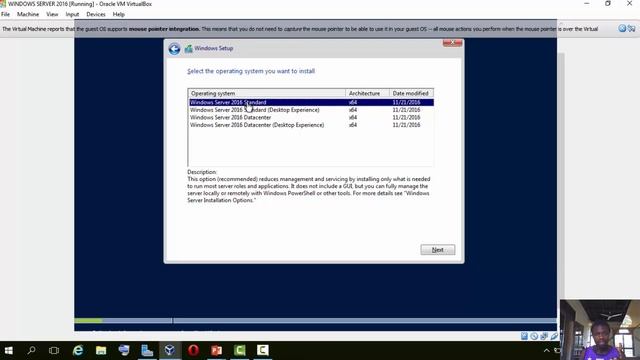640x360 pixels.
Task: Open the Windows Start menu
Action: 8,350
